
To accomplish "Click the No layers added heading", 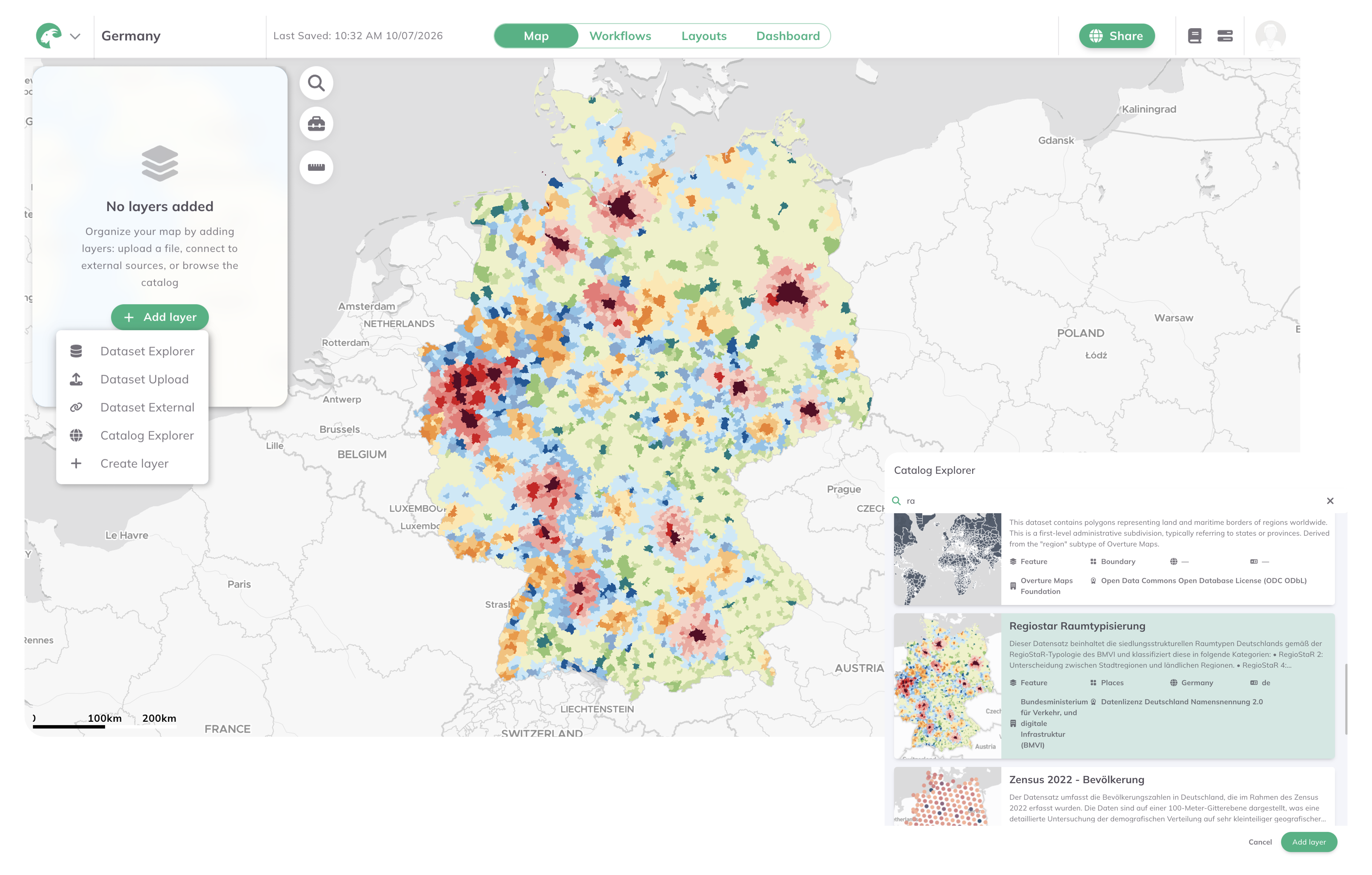I will pos(159,206).
